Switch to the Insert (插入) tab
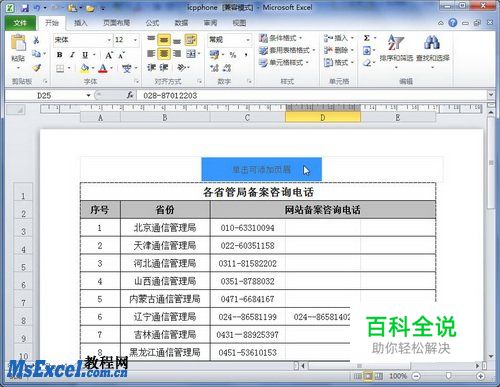 (x=81, y=23)
